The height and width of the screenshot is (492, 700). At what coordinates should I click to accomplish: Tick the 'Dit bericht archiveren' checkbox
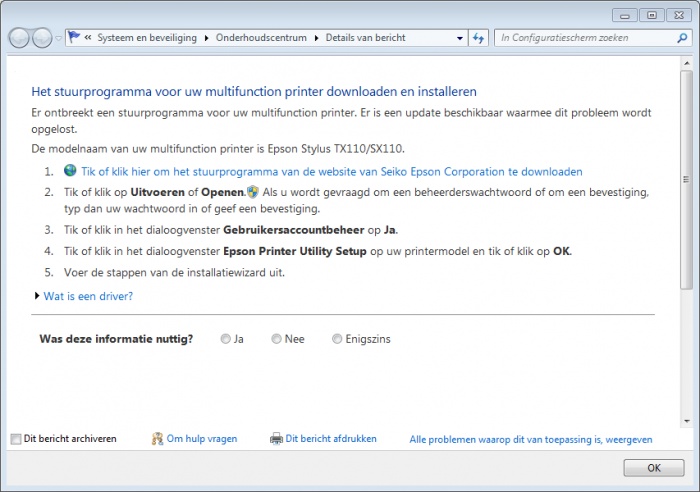(16, 439)
